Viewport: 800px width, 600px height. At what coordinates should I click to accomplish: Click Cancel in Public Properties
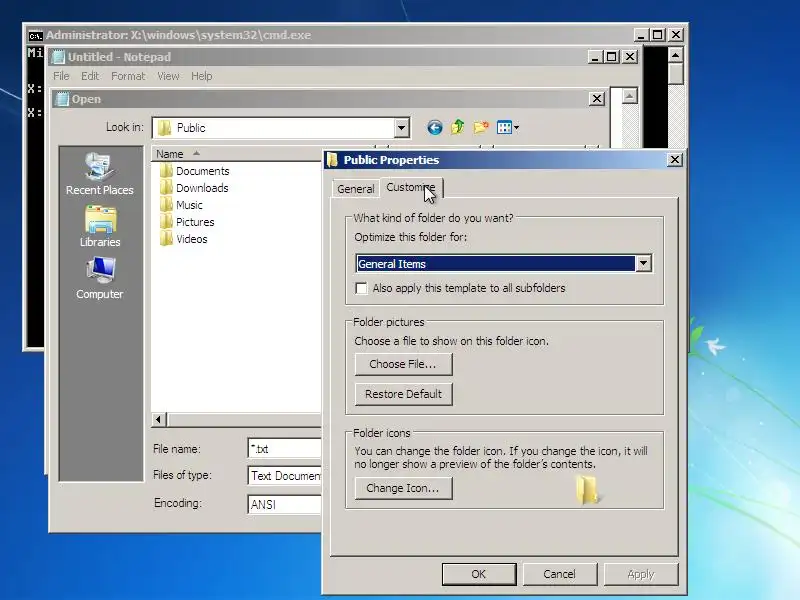(560, 574)
